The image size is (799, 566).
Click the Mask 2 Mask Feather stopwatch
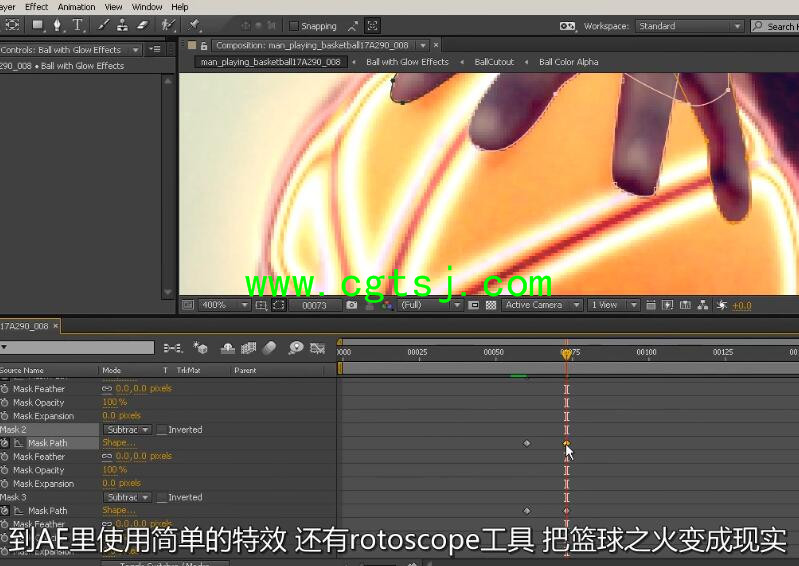pos(5,456)
